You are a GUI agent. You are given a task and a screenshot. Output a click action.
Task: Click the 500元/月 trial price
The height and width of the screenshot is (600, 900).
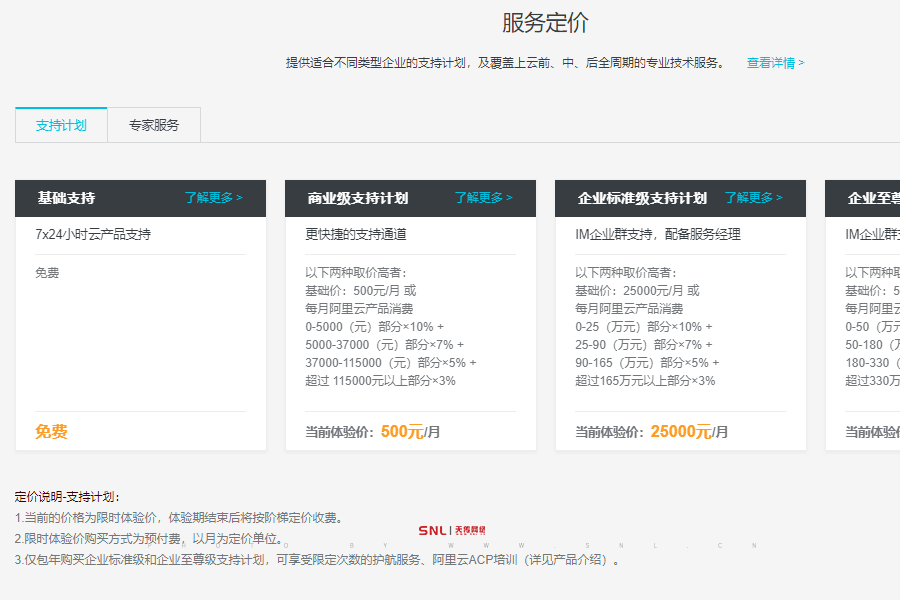click(410, 432)
